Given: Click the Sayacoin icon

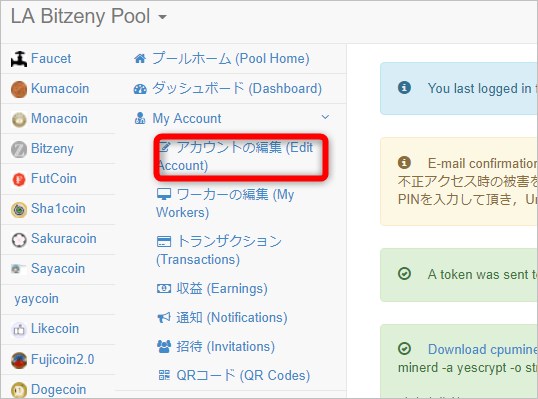Looking at the screenshot, I should point(18,269).
